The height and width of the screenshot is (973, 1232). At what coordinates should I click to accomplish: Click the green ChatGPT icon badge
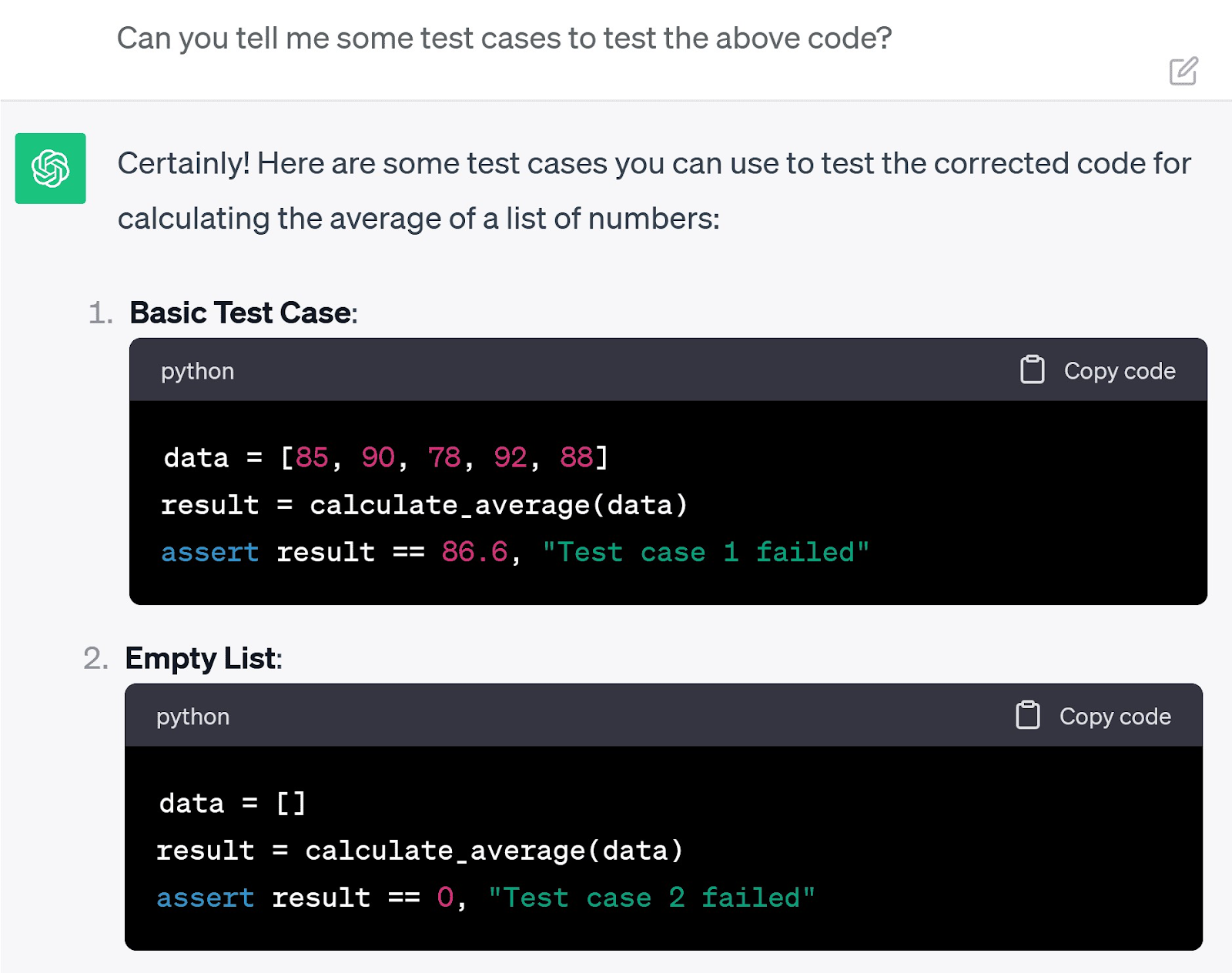[x=49, y=168]
